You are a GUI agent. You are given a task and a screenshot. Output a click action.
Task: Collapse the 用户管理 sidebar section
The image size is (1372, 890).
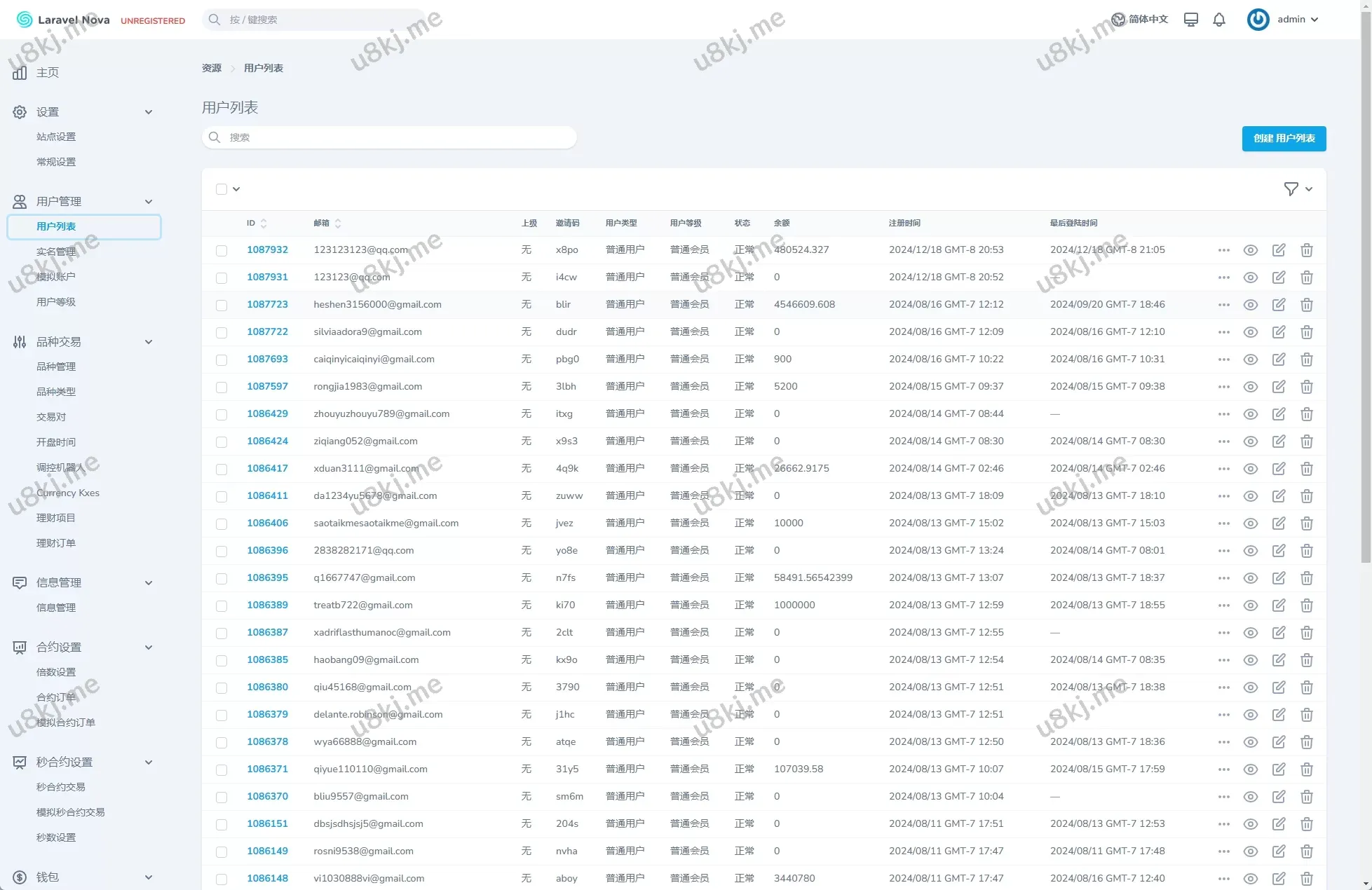[x=148, y=202]
